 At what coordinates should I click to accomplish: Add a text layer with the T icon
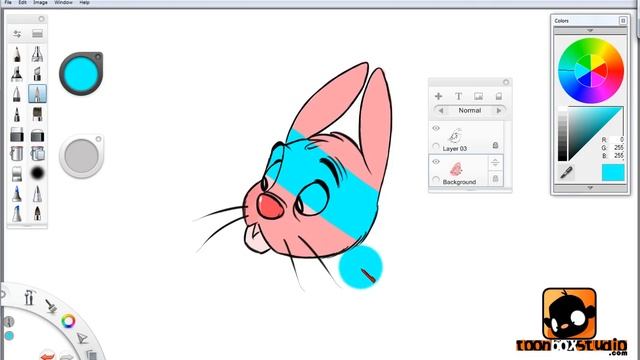(x=458, y=96)
